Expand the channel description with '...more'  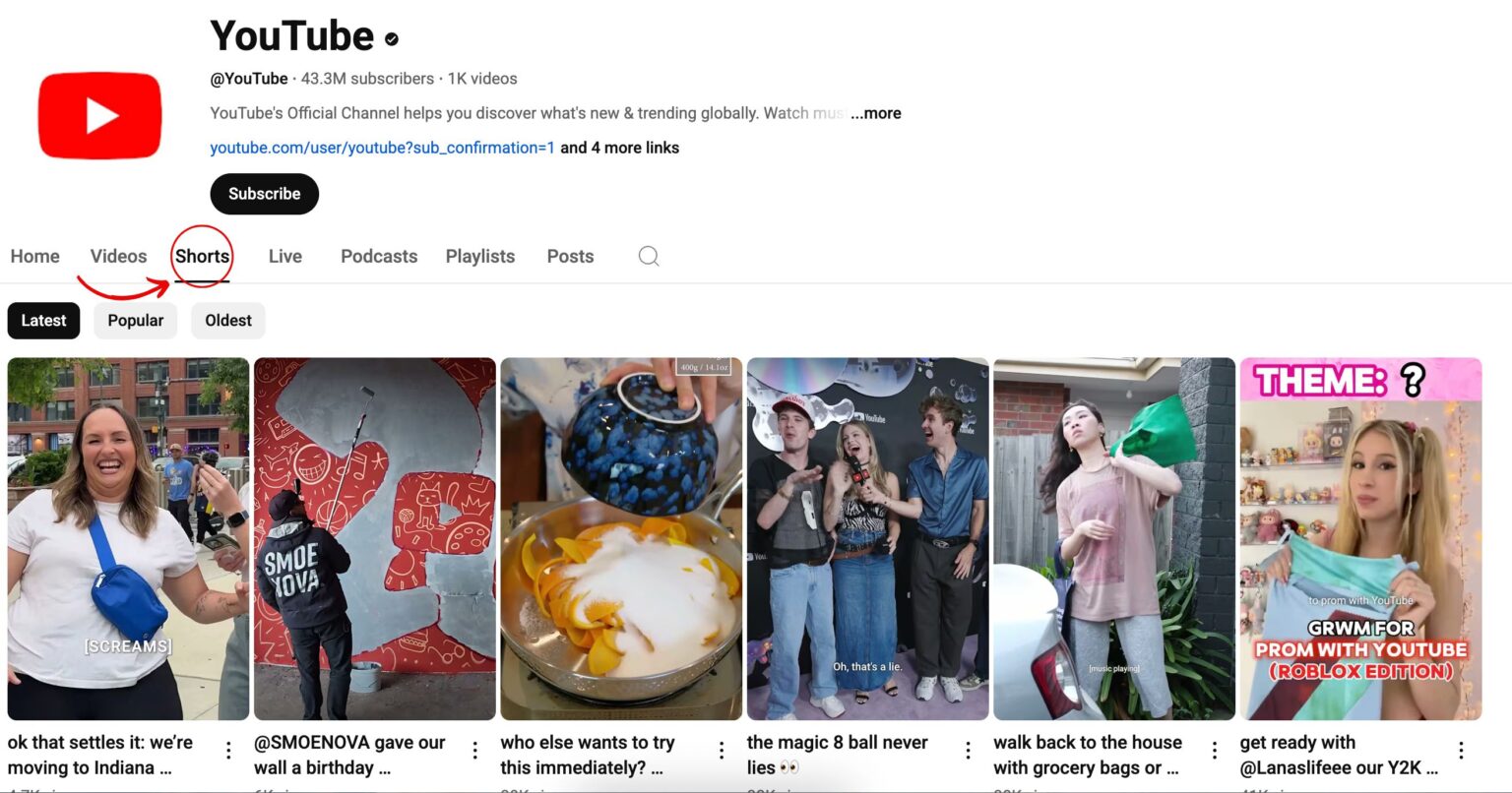pos(877,113)
